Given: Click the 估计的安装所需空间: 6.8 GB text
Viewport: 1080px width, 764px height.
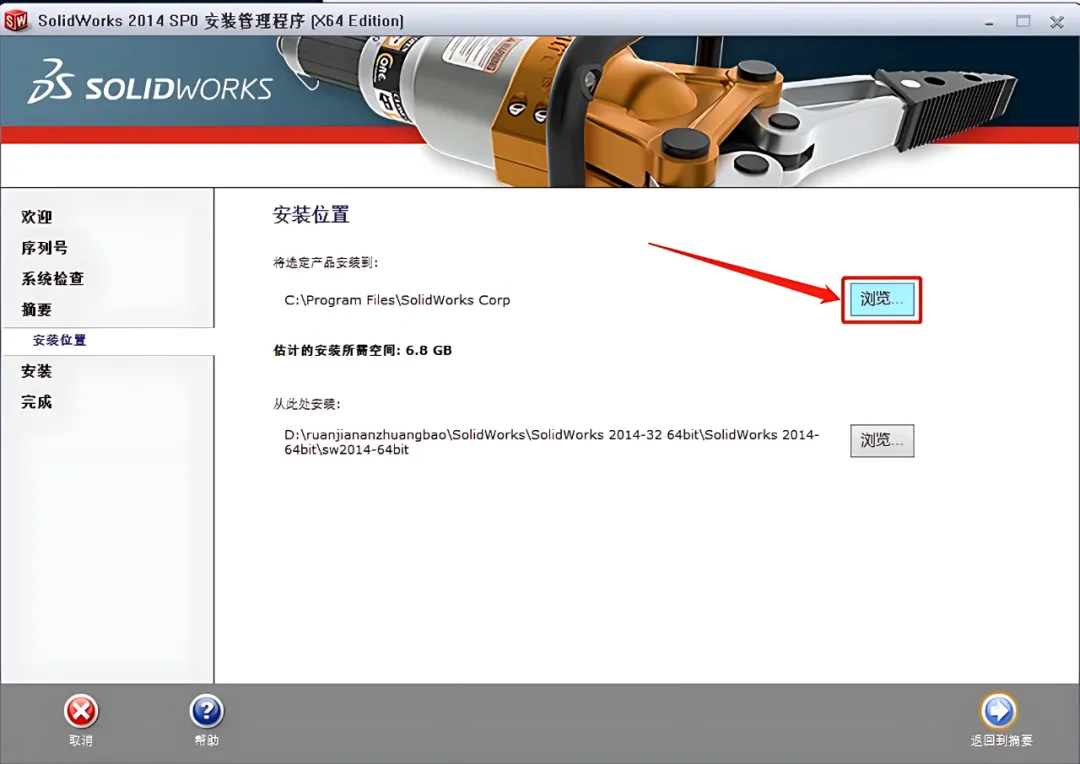Looking at the screenshot, I should pyautogui.click(x=362, y=351).
